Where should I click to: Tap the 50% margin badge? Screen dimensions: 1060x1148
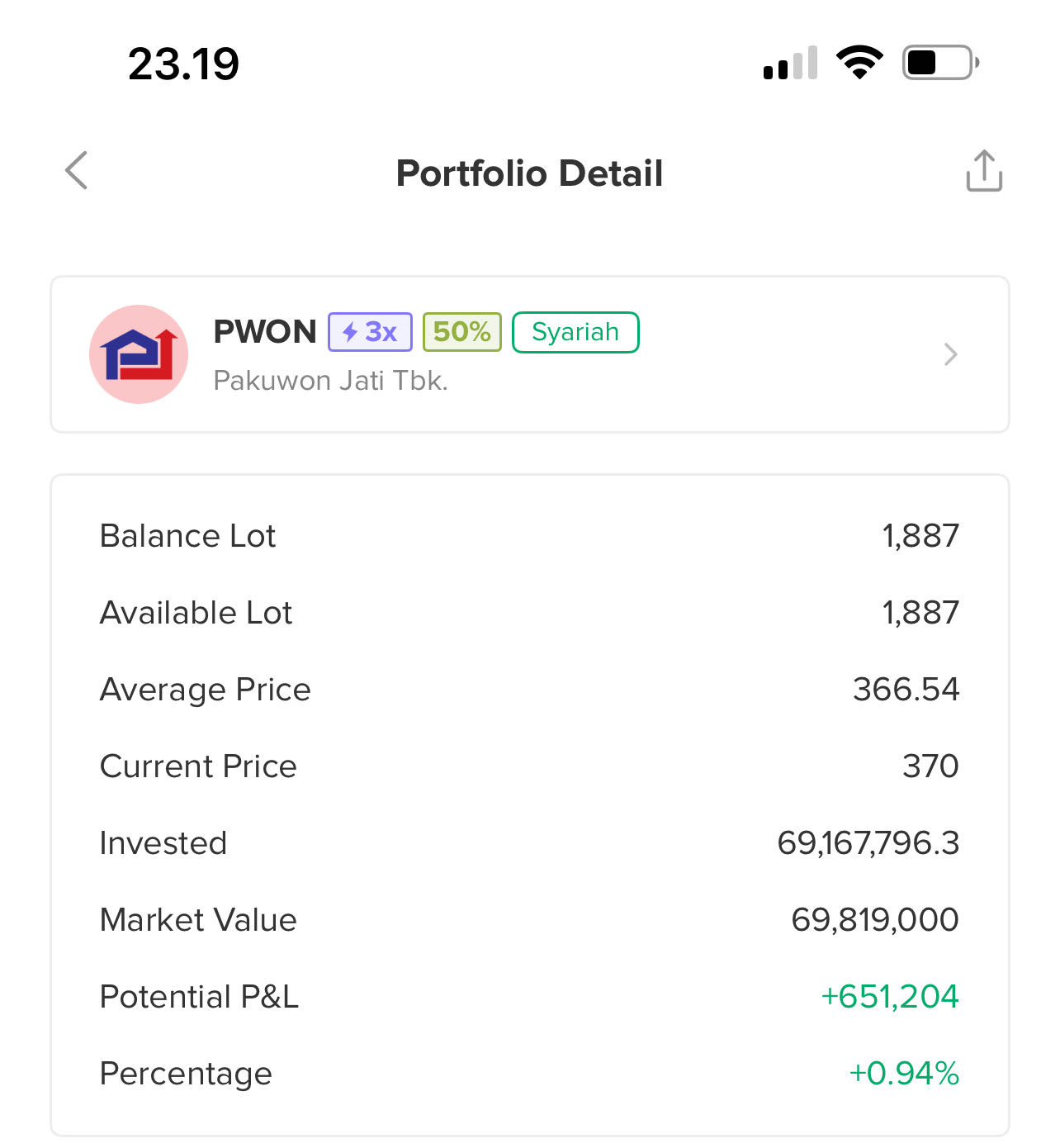(x=461, y=332)
